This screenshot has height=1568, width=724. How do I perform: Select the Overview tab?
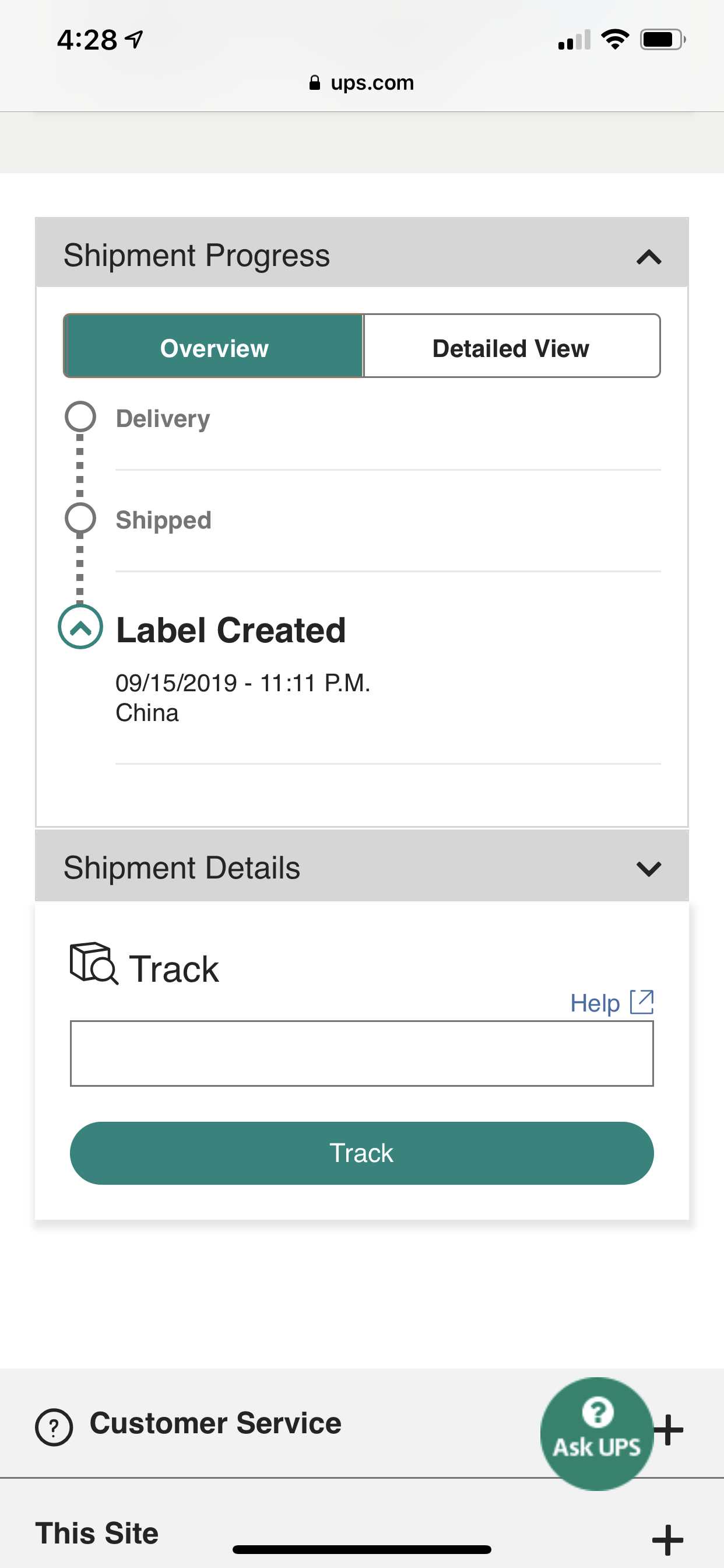pos(213,346)
